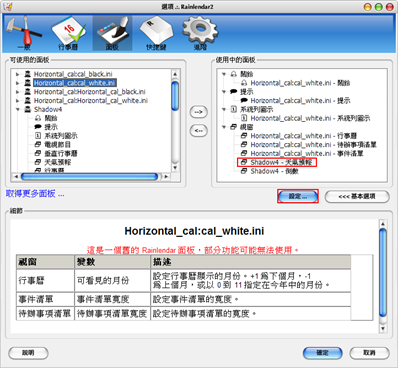Screen dimensions: 398x368
Task: Confirm with the 確定 button
Action: 322,353
